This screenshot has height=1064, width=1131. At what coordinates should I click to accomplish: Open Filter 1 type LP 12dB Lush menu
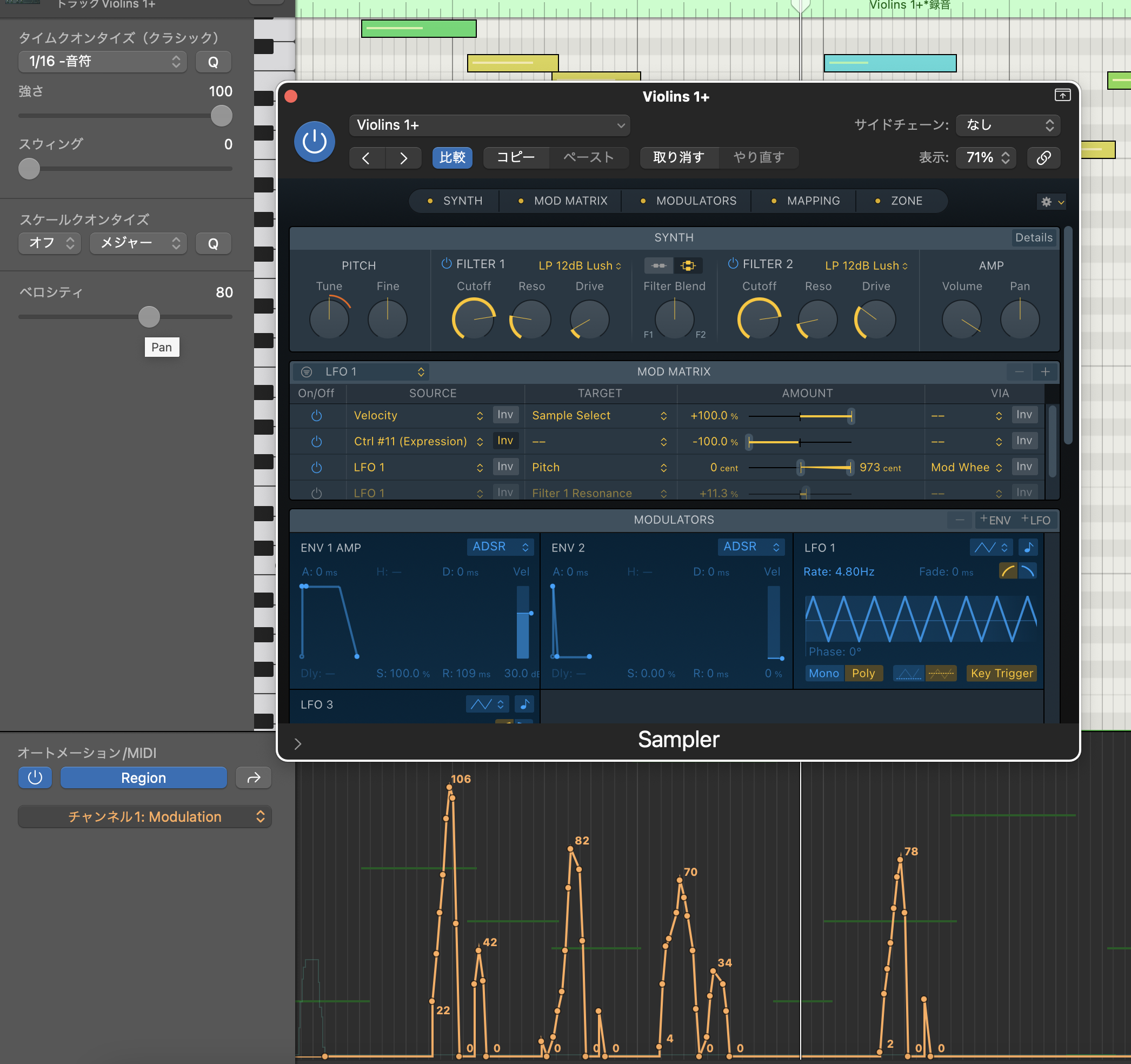(579, 265)
